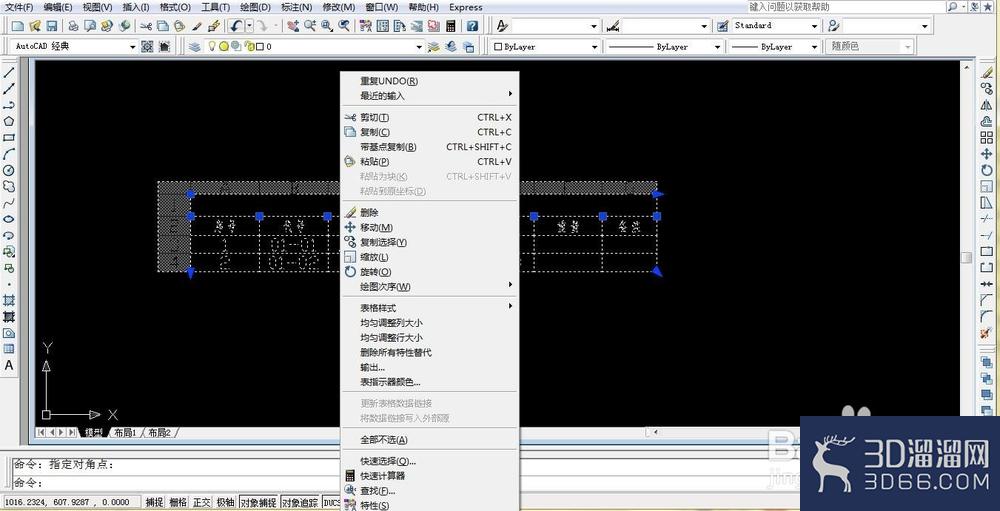Screen dimensions: 1000x511
Task: Open the Express menu
Action: (466, 7)
